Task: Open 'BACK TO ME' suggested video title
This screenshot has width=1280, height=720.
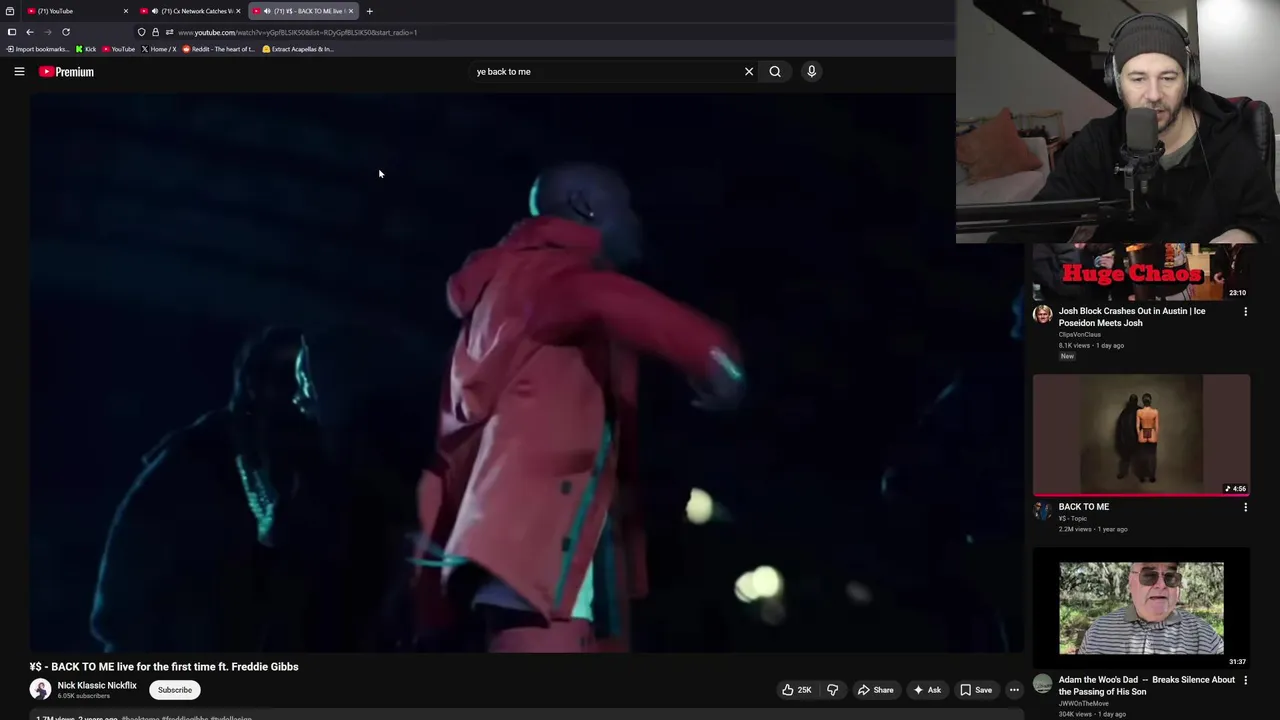Action: tap(1084, 507)
